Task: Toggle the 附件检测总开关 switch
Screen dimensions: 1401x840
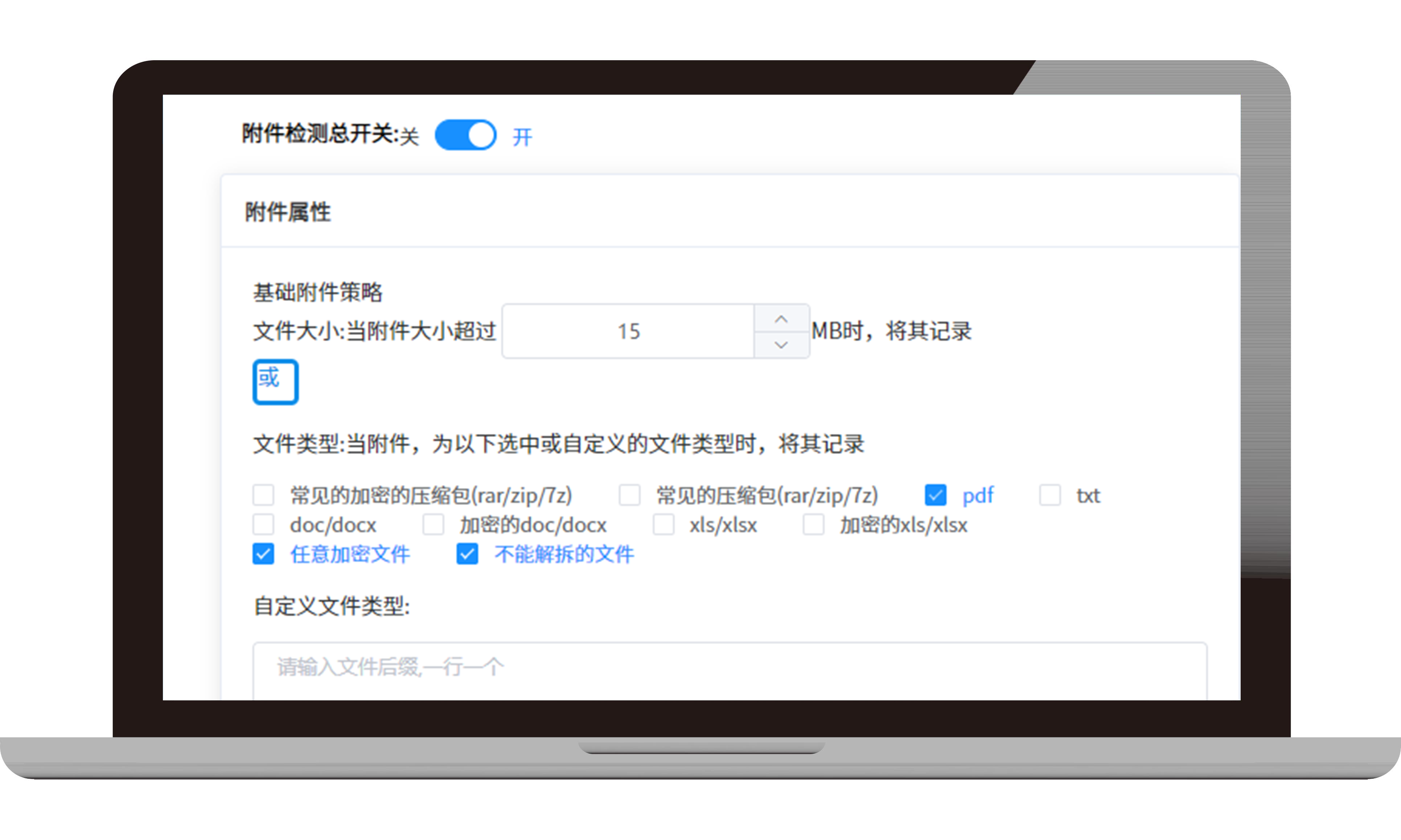Action: 465,135
